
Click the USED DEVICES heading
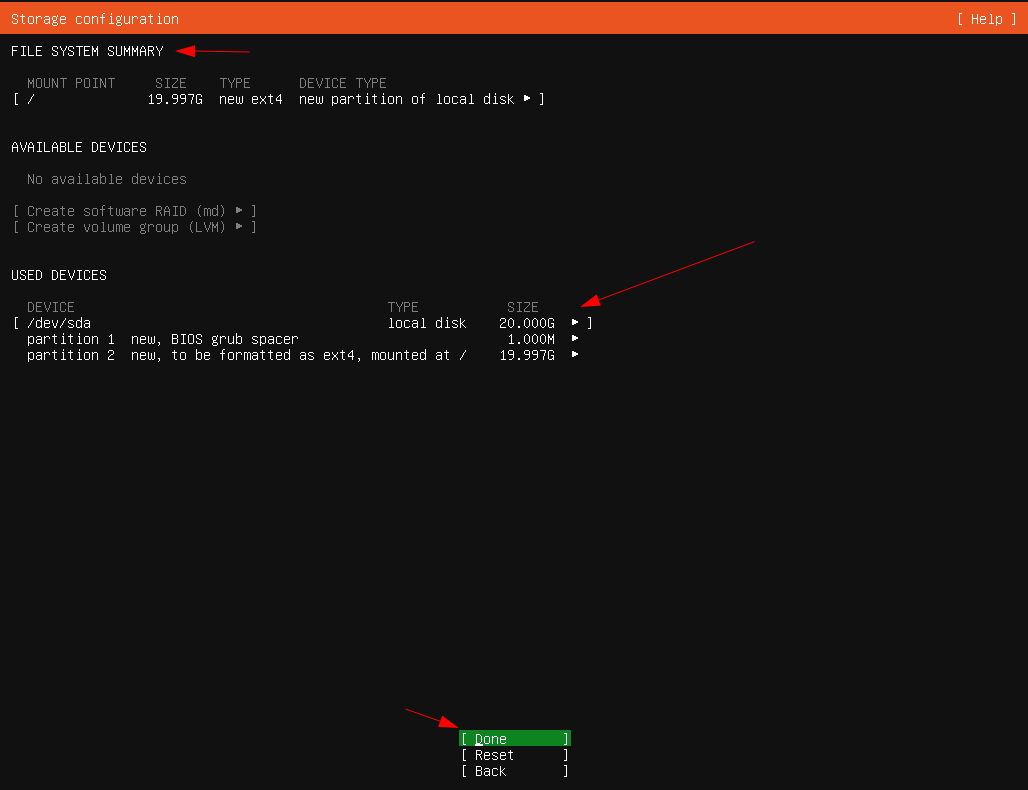pyautogui.click(x=59, y=275)
